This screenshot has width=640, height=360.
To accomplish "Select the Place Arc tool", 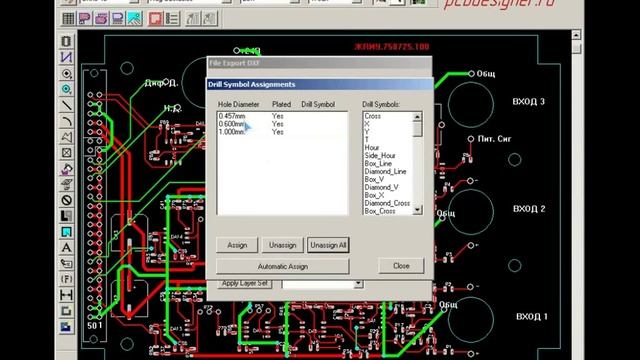I will coord(67,121).
